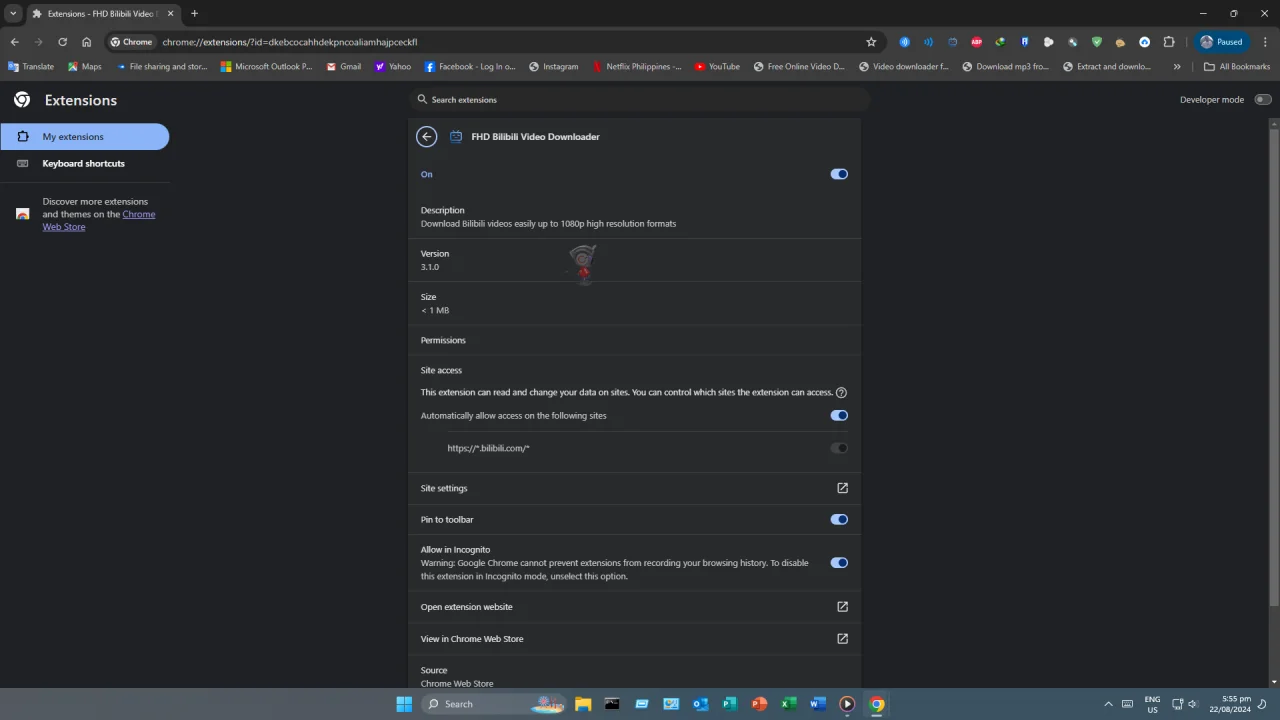Viewport: 1280px width, 720px height.
Task: Click the Chrome Web Store link
Action: coord(99,221)
